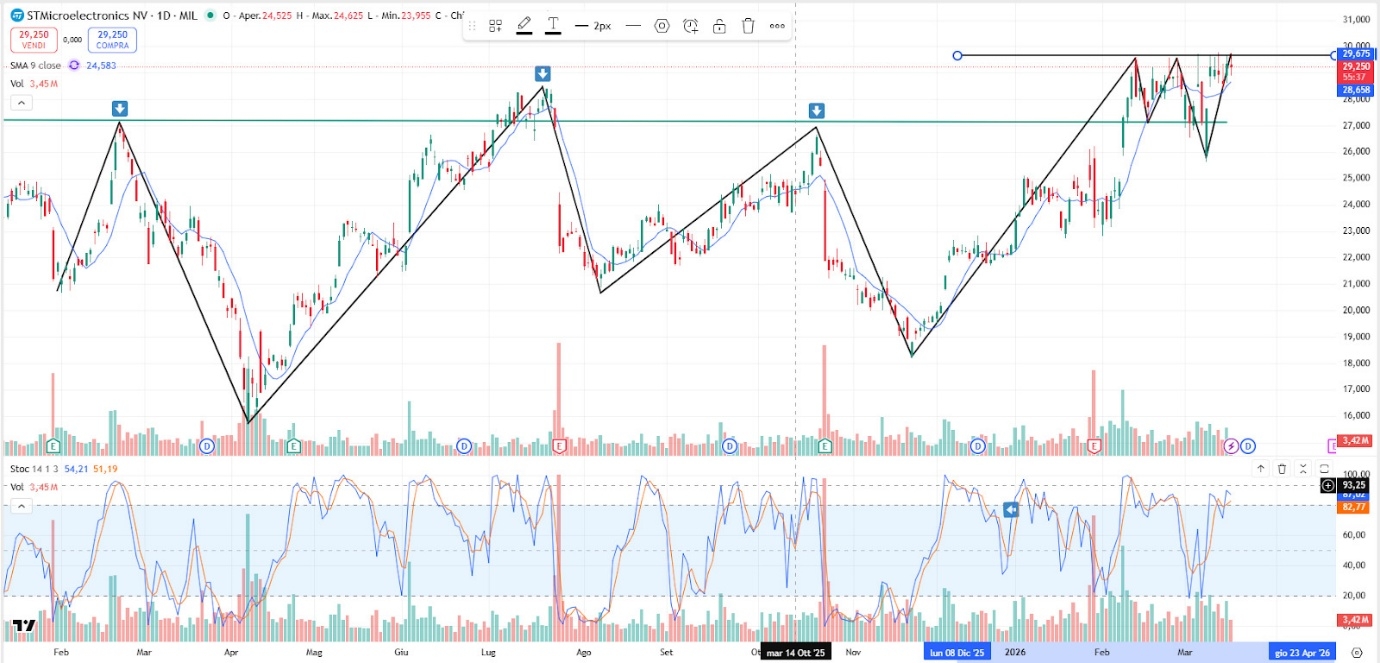
Task: Collapse the stochastic indicator pane
Action: point(1303,468)
